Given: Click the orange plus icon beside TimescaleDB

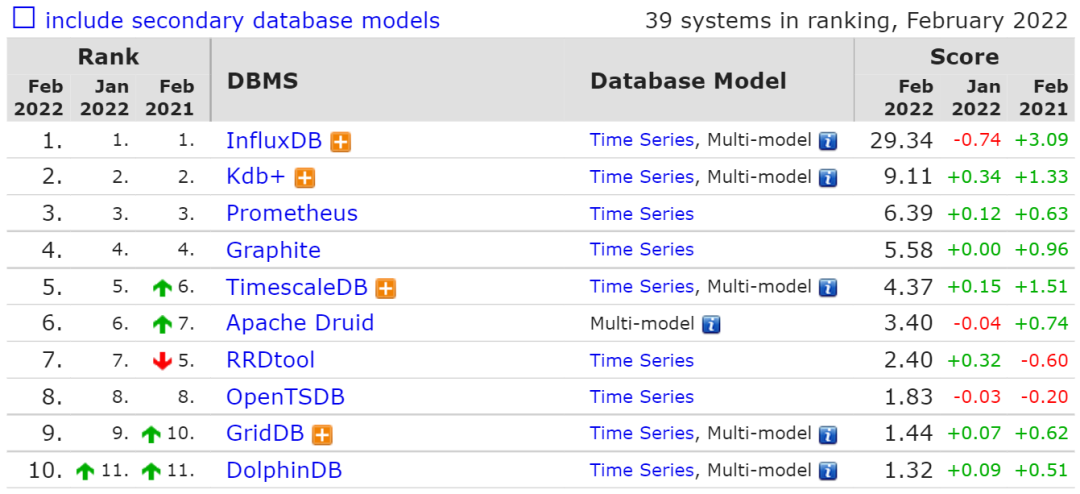Looking at the screenshot, I should (x=386, y=288).
